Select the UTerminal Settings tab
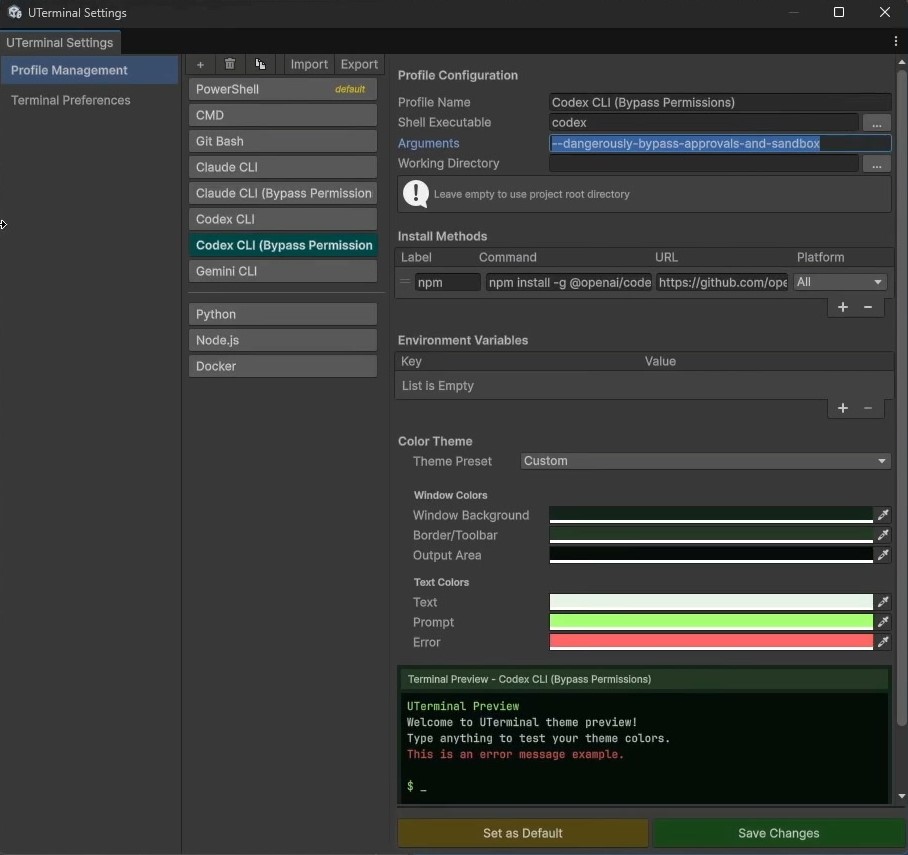 tap(60, 42)
